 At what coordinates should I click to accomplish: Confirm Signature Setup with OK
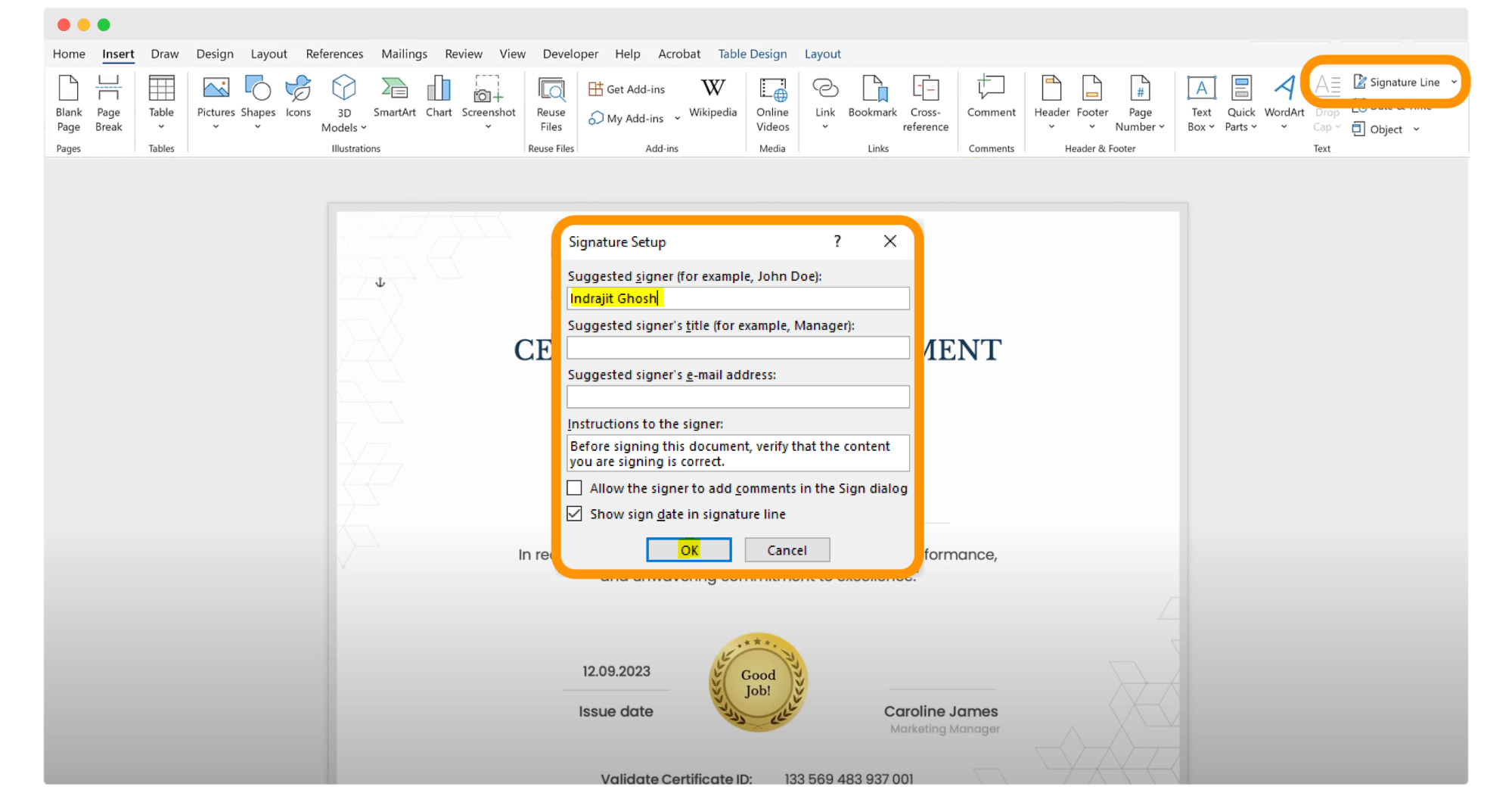[689, 550]
